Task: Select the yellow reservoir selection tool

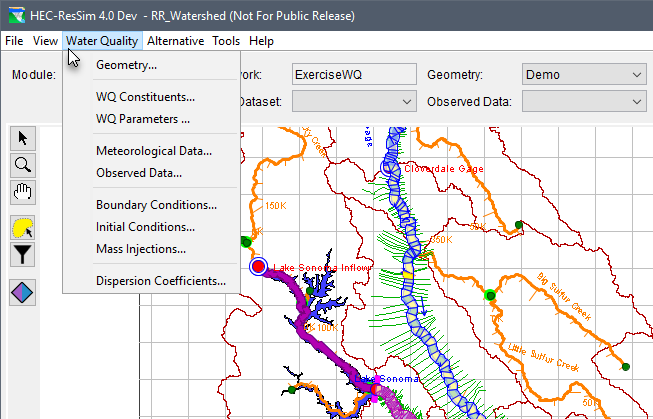Action: 23,227
